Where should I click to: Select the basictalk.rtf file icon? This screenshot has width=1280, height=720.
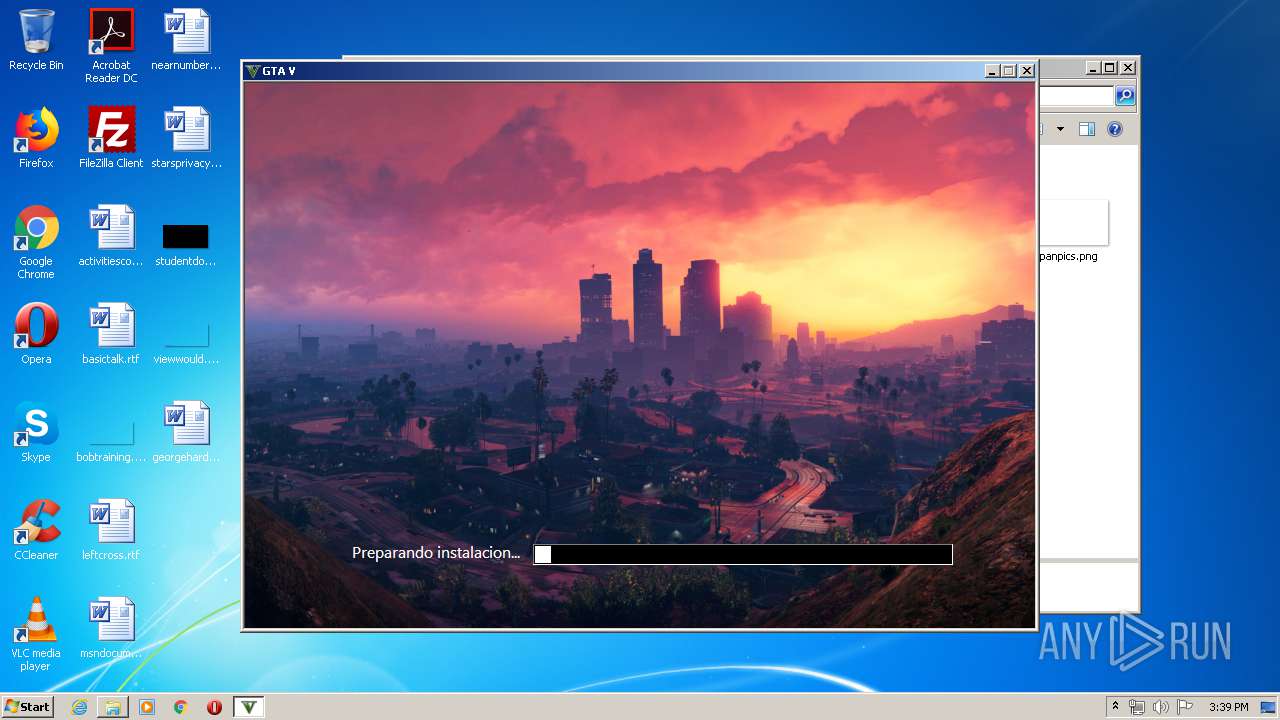[111, 334]
